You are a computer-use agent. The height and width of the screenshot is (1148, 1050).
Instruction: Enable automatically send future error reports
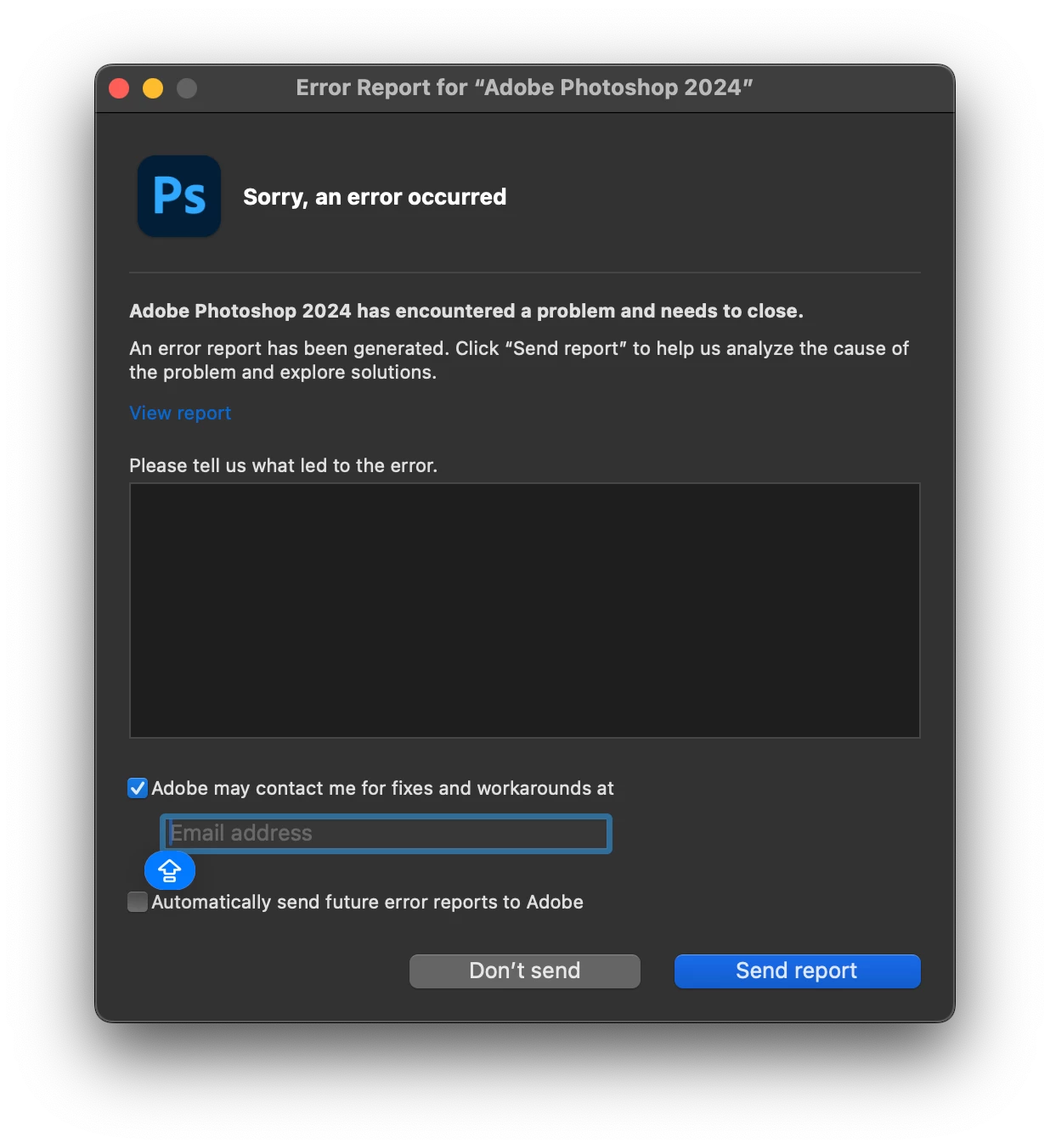[138, 902]
